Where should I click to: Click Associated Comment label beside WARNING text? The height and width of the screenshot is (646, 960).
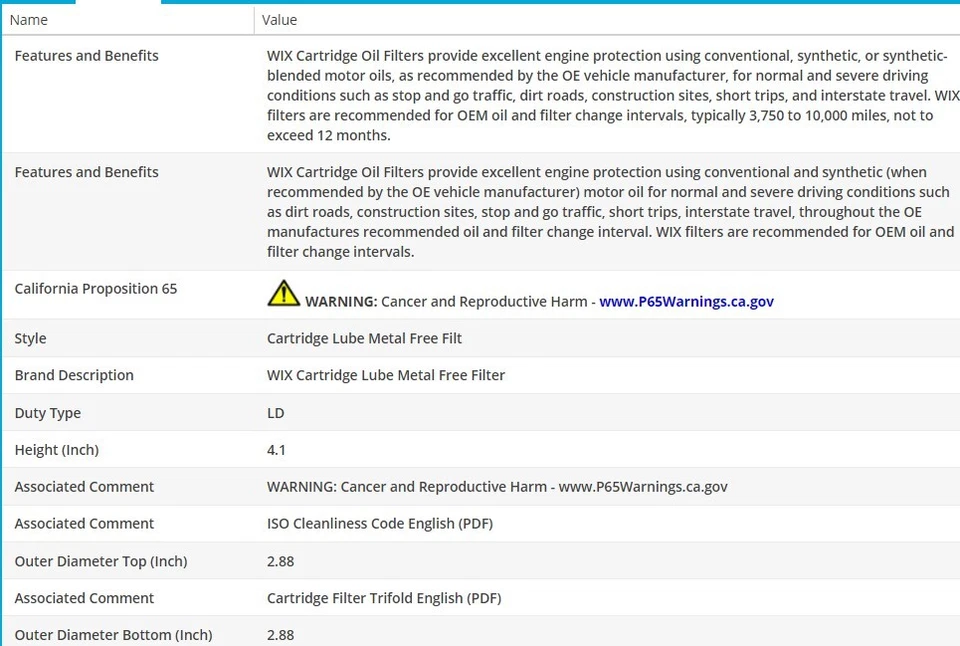point(84,487)
